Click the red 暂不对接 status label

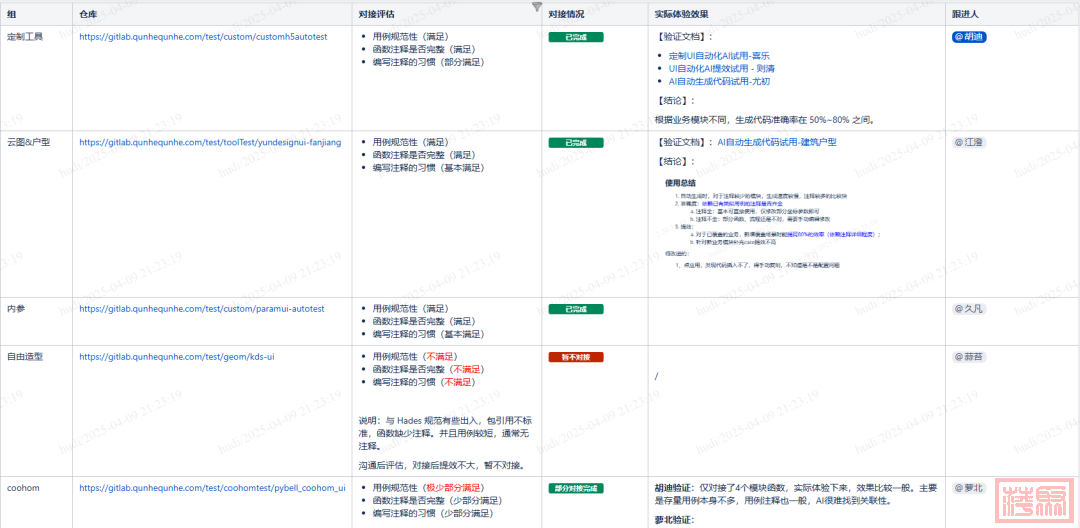point(576,357)
